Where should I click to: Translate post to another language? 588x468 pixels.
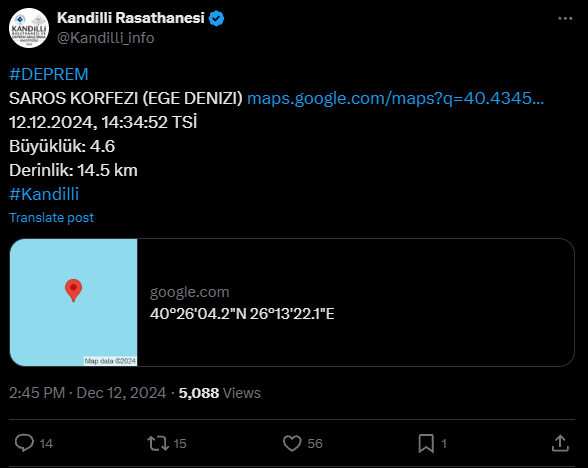[x=51, y=218]
